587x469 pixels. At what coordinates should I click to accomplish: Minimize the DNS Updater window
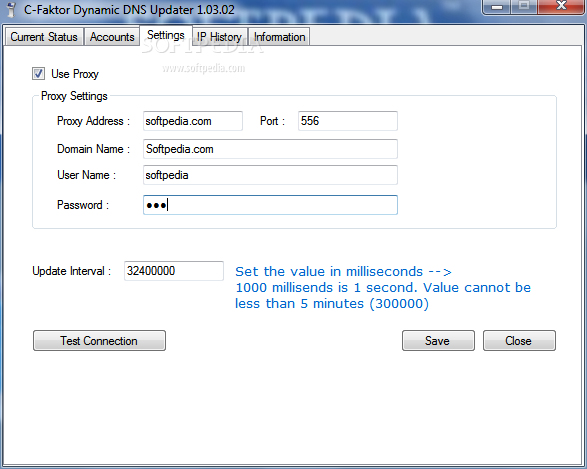497,7
